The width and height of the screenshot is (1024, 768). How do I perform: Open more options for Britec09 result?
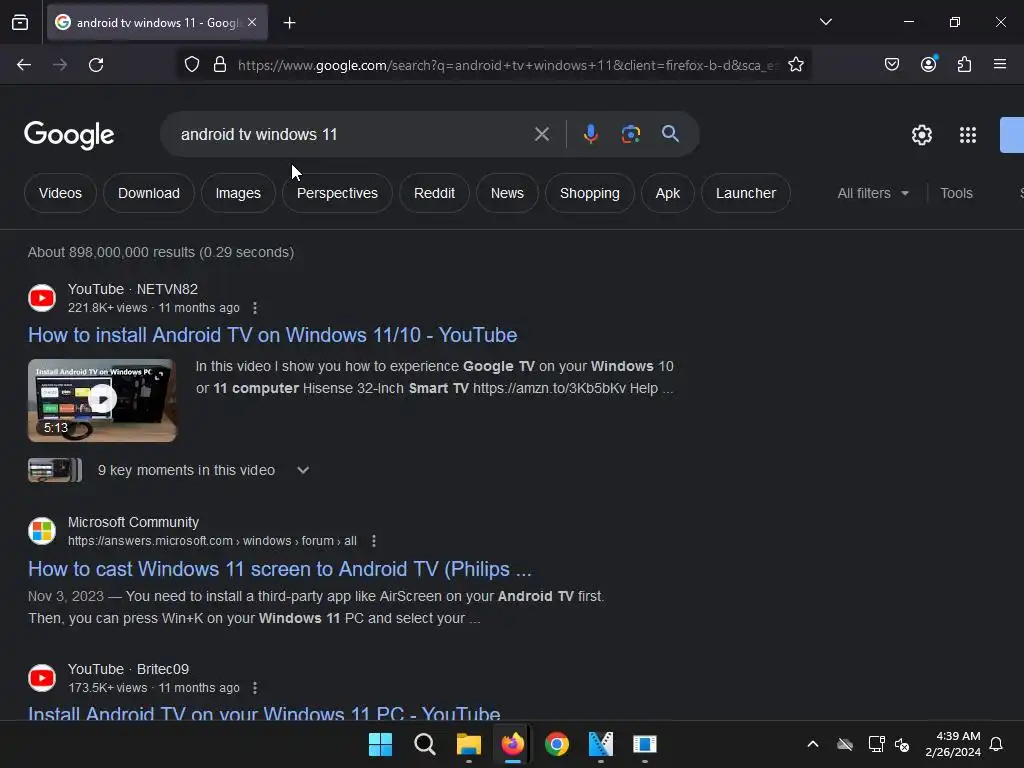(x=255, y=688)
